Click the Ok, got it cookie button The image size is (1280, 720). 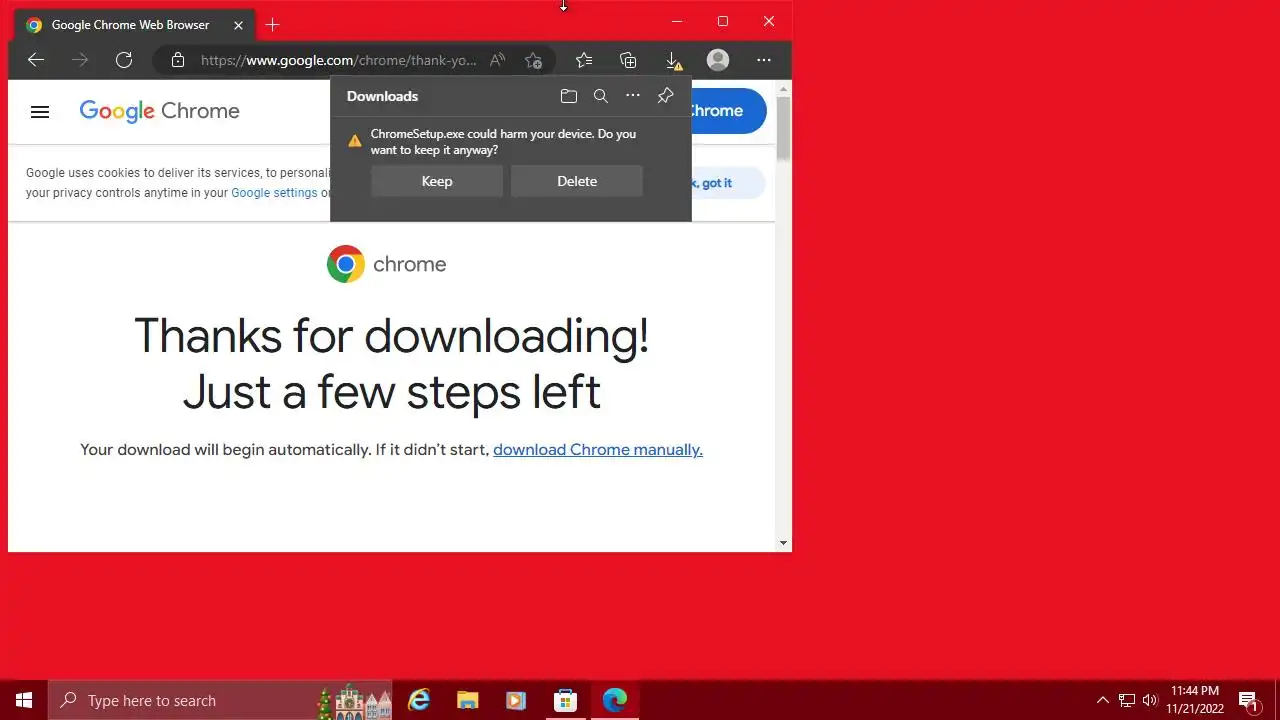point(727,183)
